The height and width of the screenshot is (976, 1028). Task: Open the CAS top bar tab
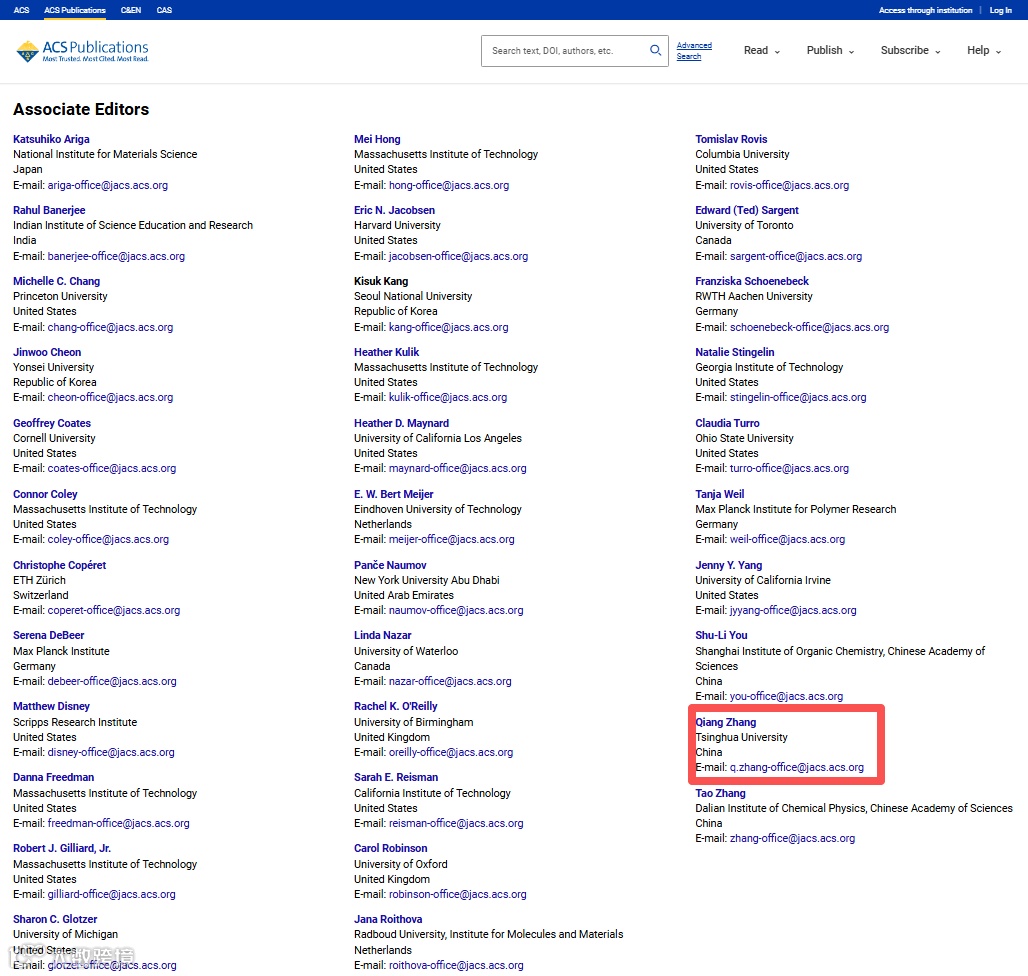(165, 10)
